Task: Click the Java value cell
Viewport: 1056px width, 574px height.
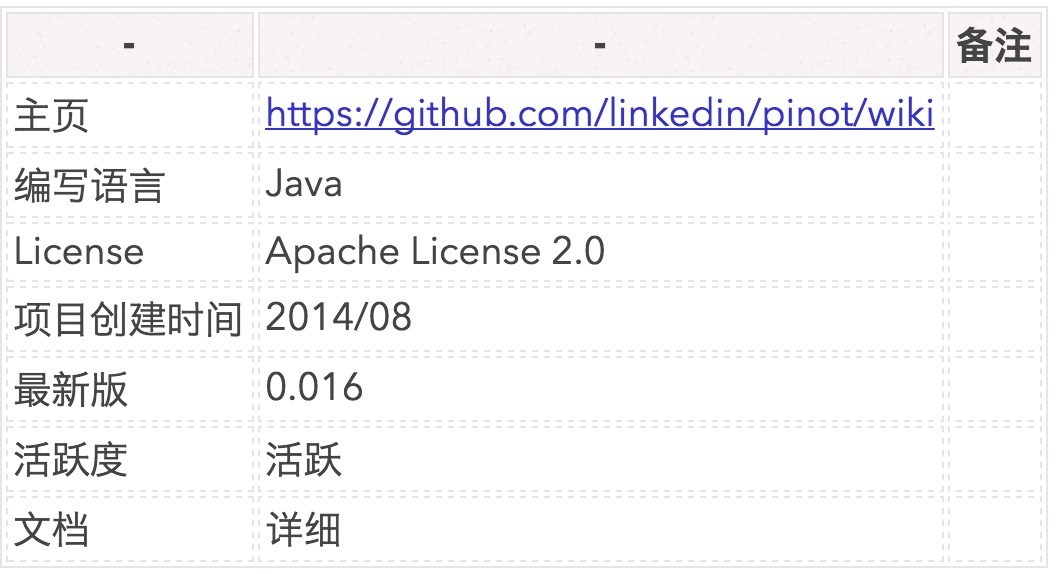Action: pyautogui.click(x=304, y=184)
